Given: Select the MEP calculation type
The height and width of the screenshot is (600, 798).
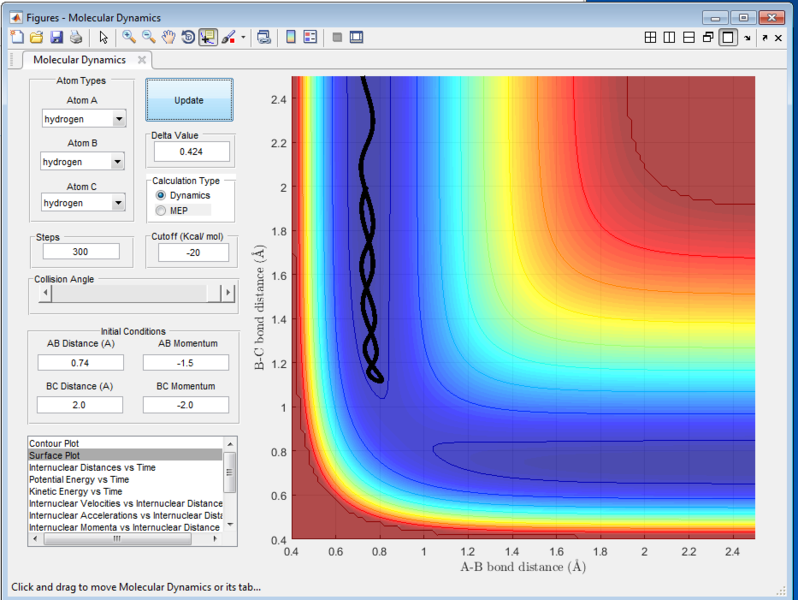Looking at the screenshot, I should (x=162, y=211).
